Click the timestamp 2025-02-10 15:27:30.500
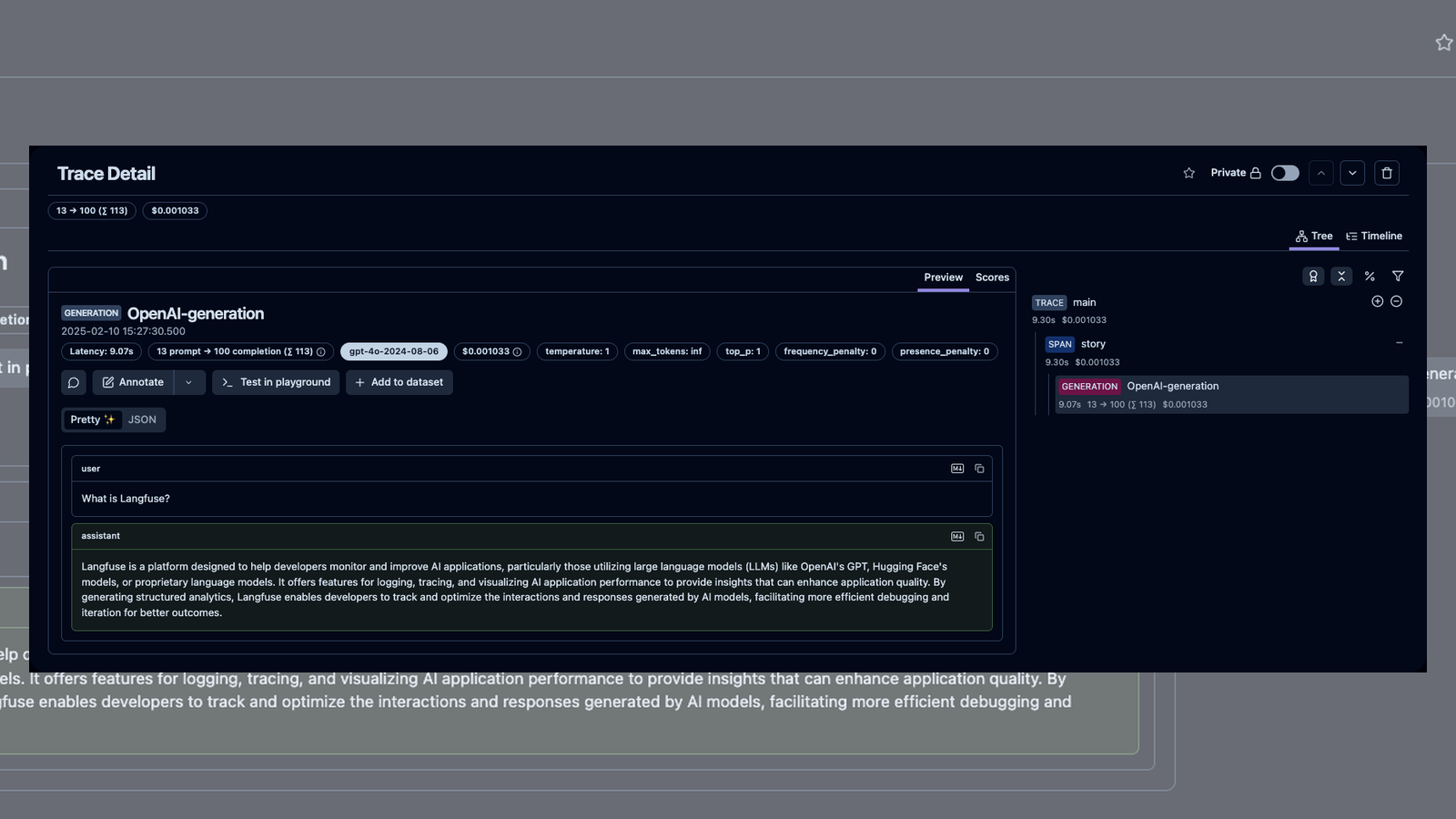This screenshot has width=1456, height=819. 123,331
